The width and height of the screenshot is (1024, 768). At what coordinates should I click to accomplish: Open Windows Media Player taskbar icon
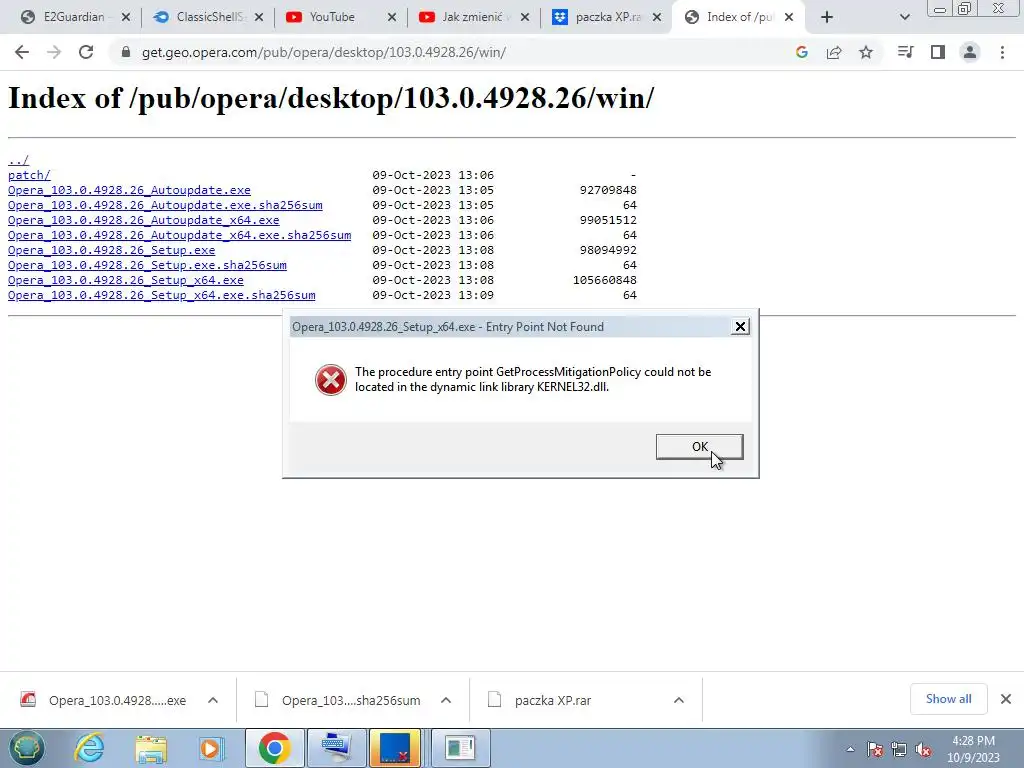210,748
